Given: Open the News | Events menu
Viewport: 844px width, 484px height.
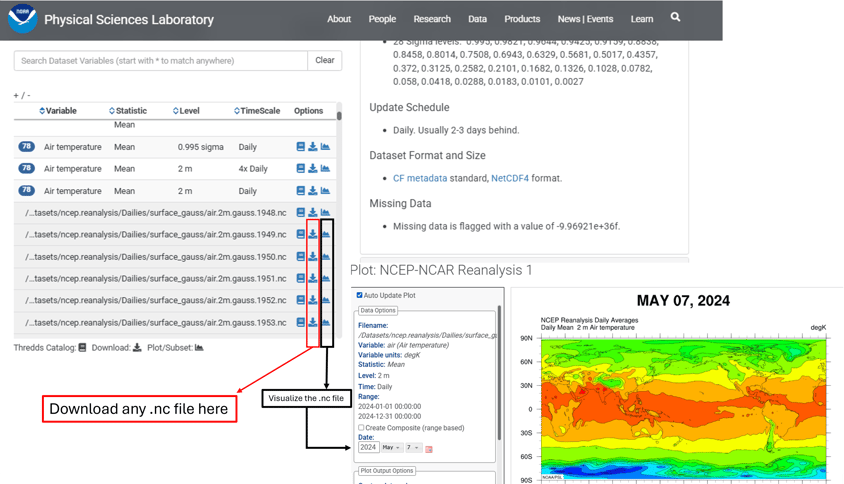Looking at the screenshot, I should pos(585,19).
